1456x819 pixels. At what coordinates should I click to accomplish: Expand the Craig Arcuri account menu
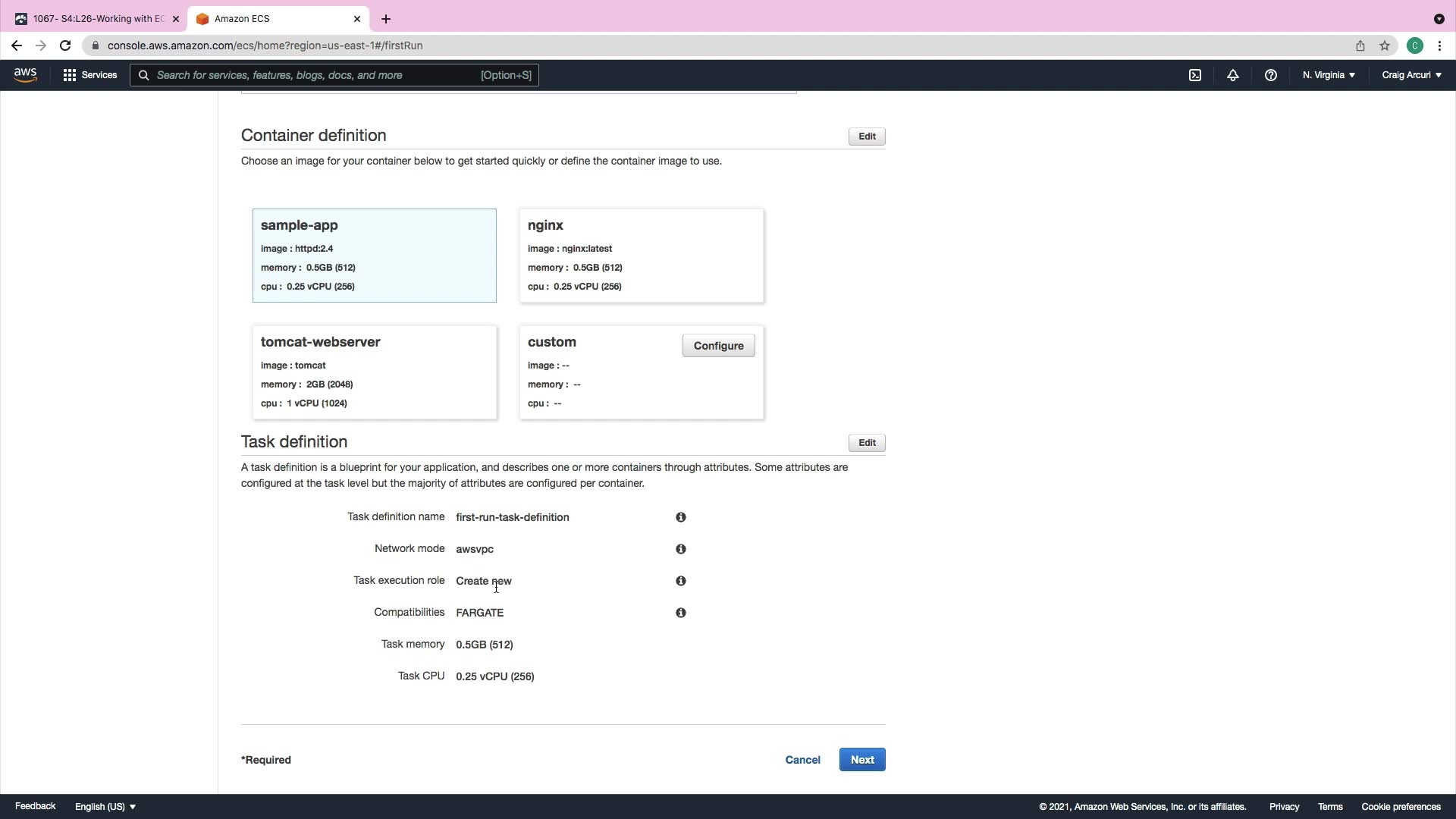pyautogui.click(x=1411, y=75)
